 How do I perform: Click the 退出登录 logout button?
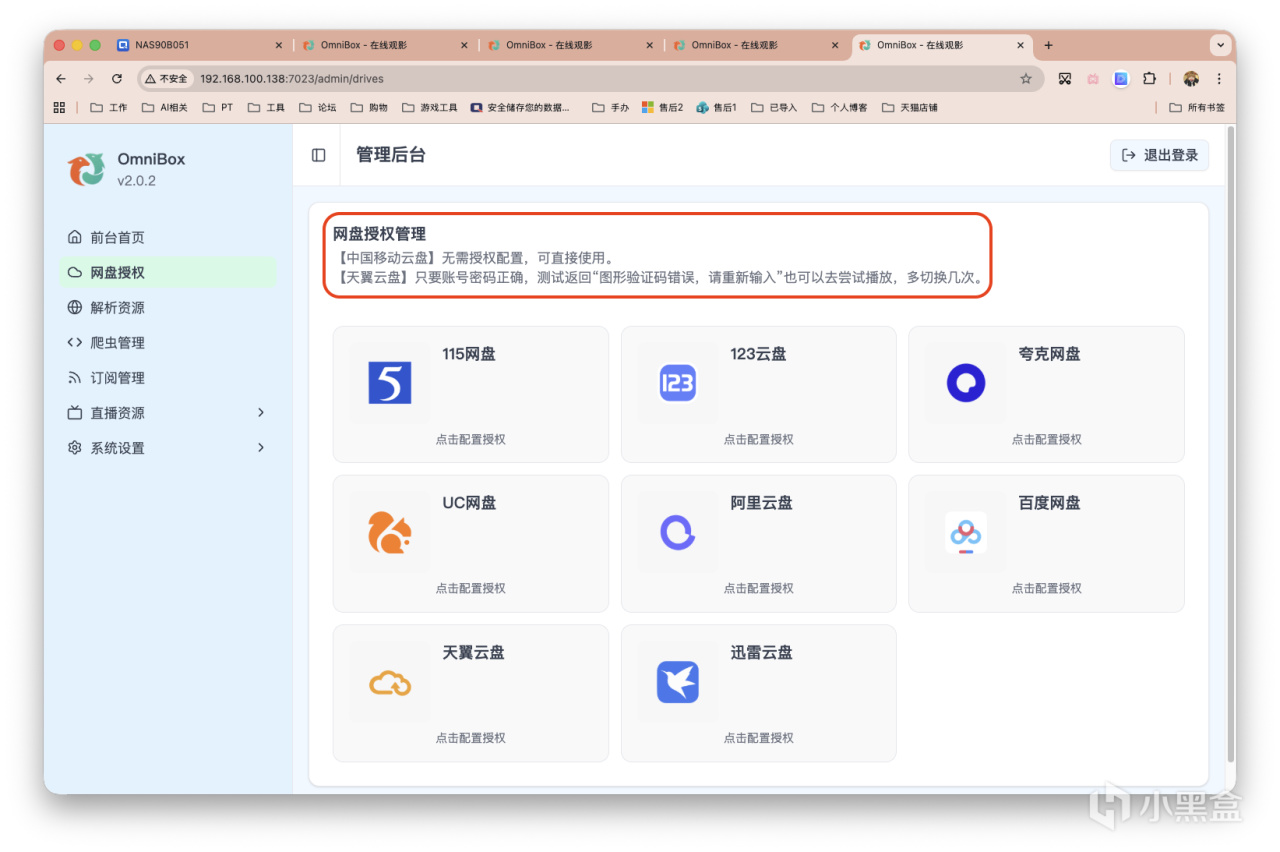point(1159,155)
